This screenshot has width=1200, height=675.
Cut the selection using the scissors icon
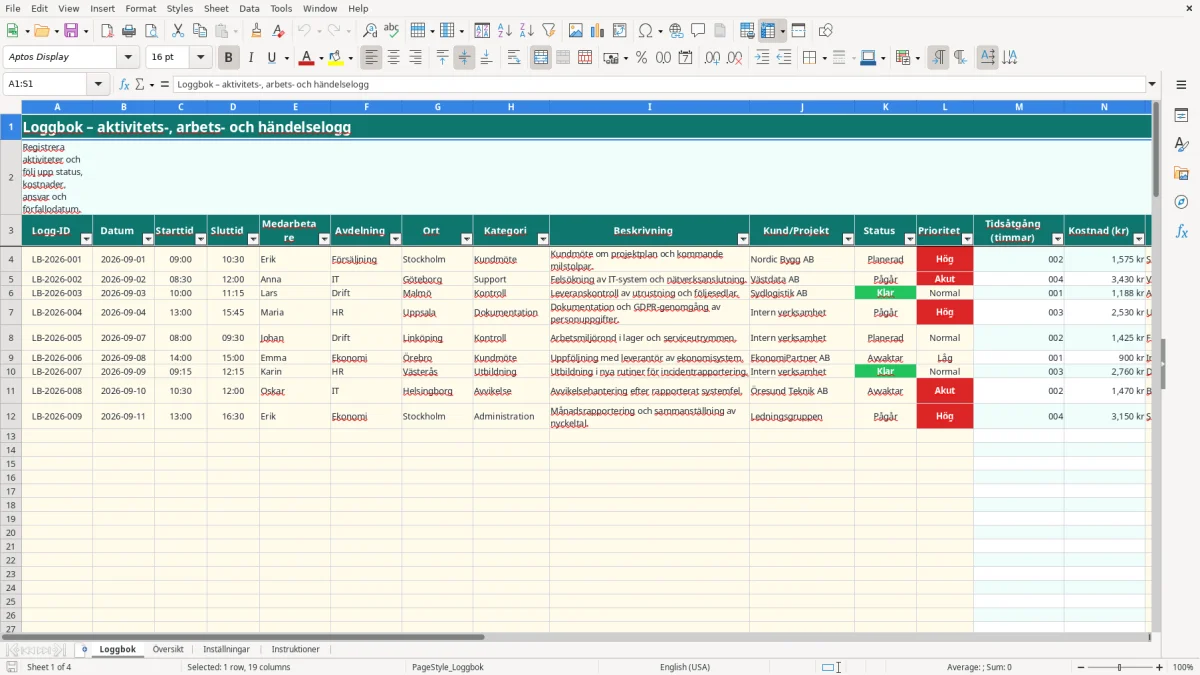click(x=178, y=31)
